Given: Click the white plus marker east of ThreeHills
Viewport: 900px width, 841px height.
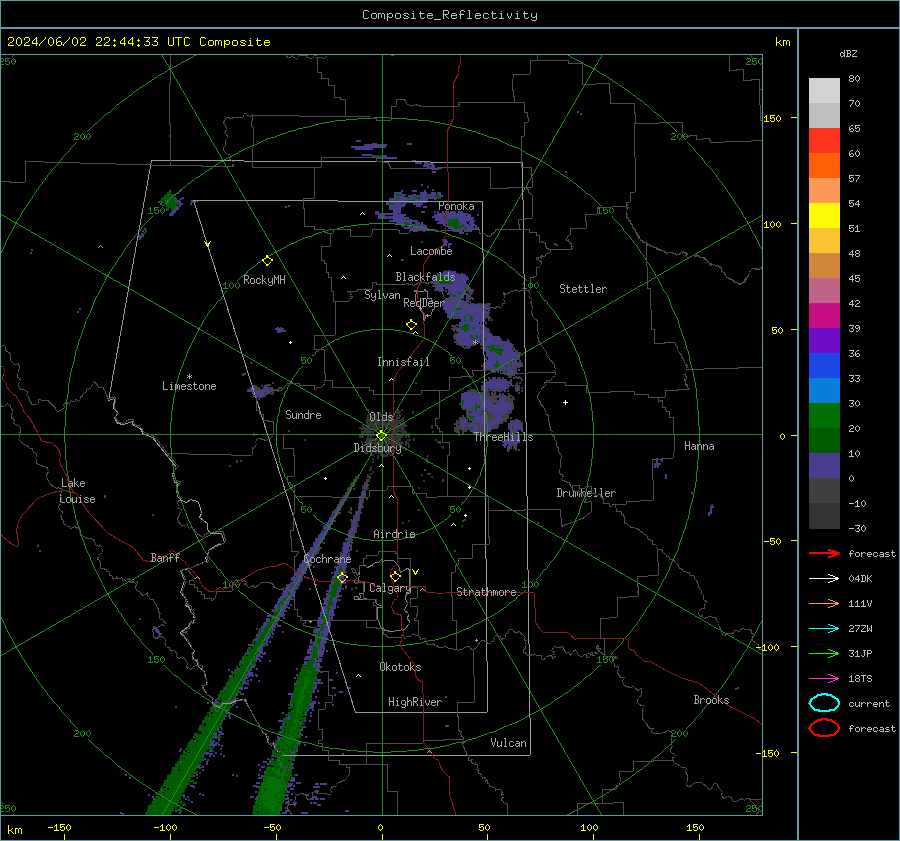Looking at the screenshot, I should (565, 402).
